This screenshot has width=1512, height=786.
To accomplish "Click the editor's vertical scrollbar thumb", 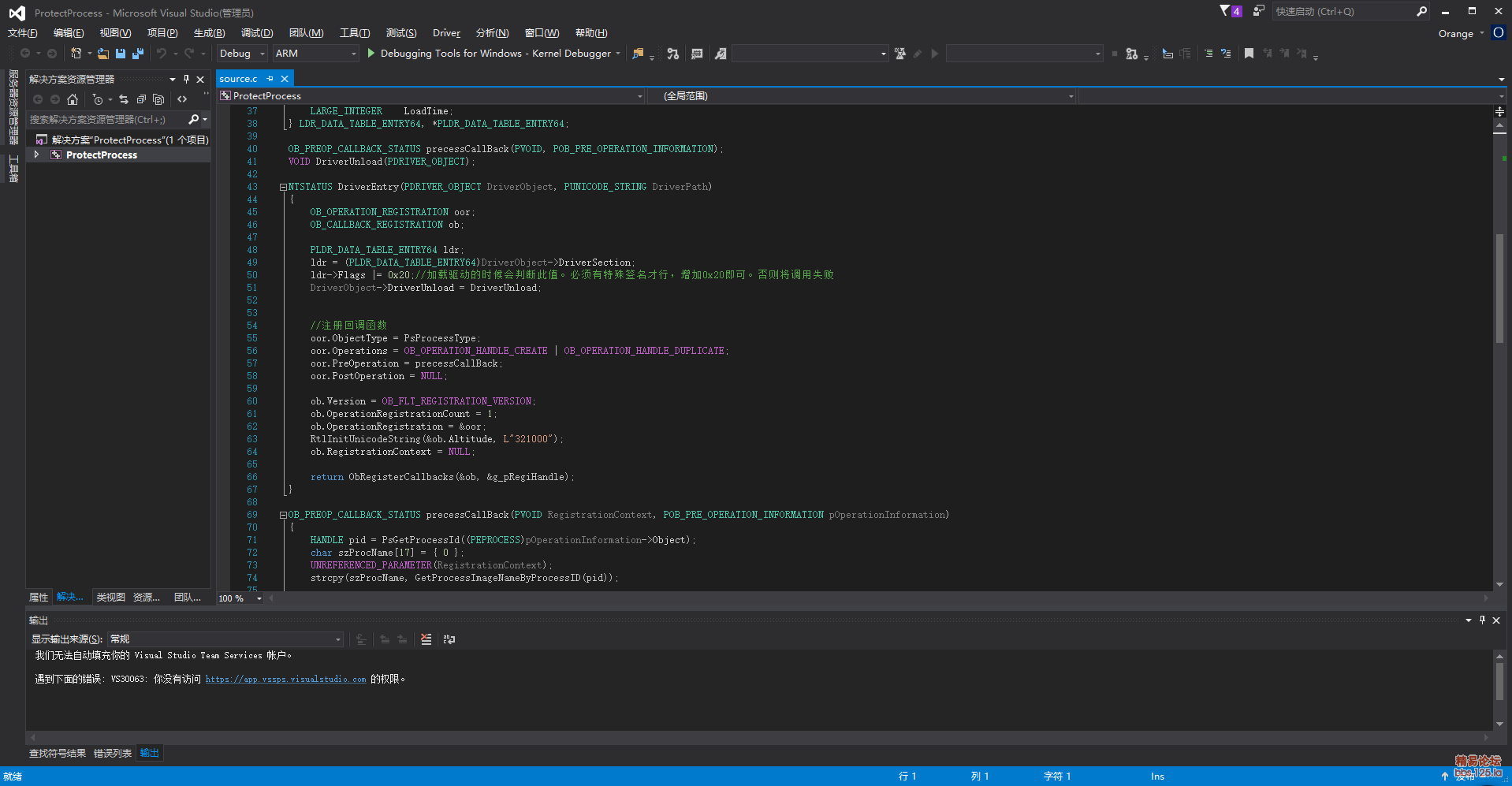I will pyautogui.click(x=1499, y=288).
